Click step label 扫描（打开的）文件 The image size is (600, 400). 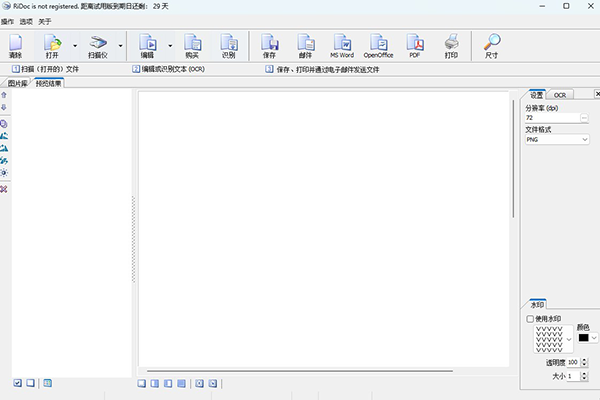click(x=50, y=69)
